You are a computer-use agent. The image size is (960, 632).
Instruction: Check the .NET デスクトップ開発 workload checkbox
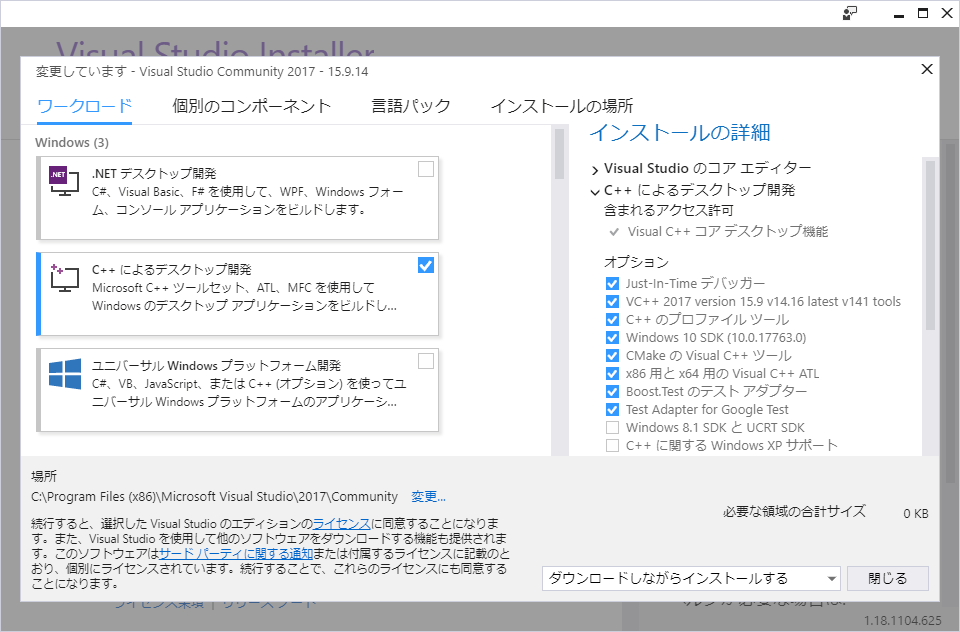pyautogui.click(x=426, y=169)
